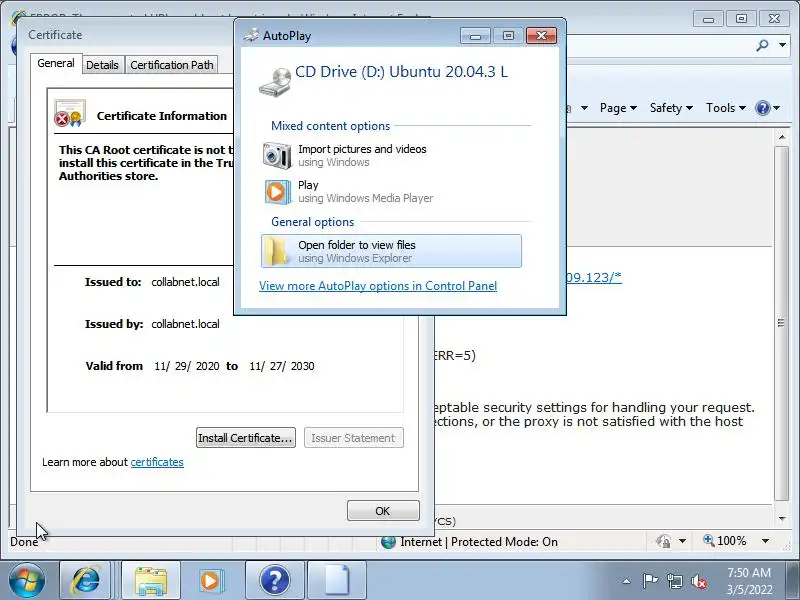The image size is (800, 600).
Task: Switch to the Certification Path tab
Action: [x=171, y=65]
